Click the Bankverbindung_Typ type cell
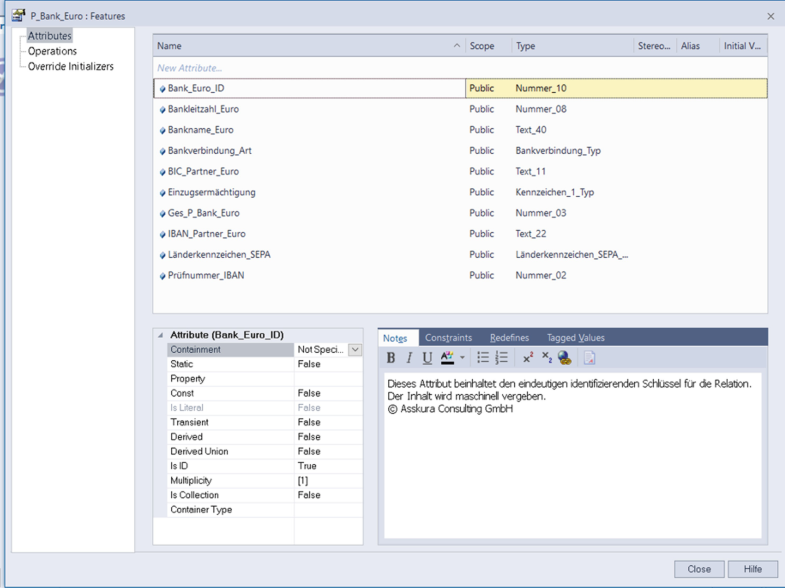Screen dimensions: 785x588 [x=558, y=151]
